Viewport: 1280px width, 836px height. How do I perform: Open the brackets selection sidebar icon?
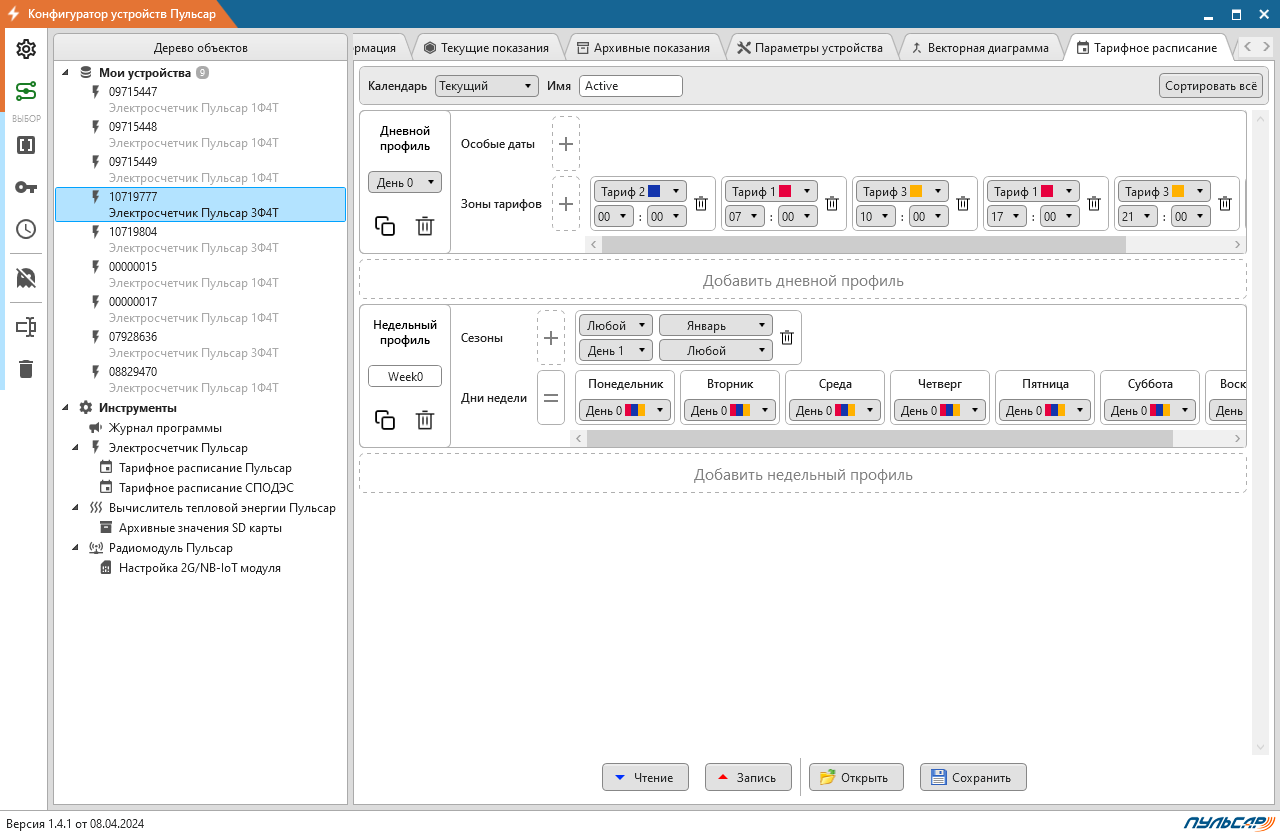point(26,145)
